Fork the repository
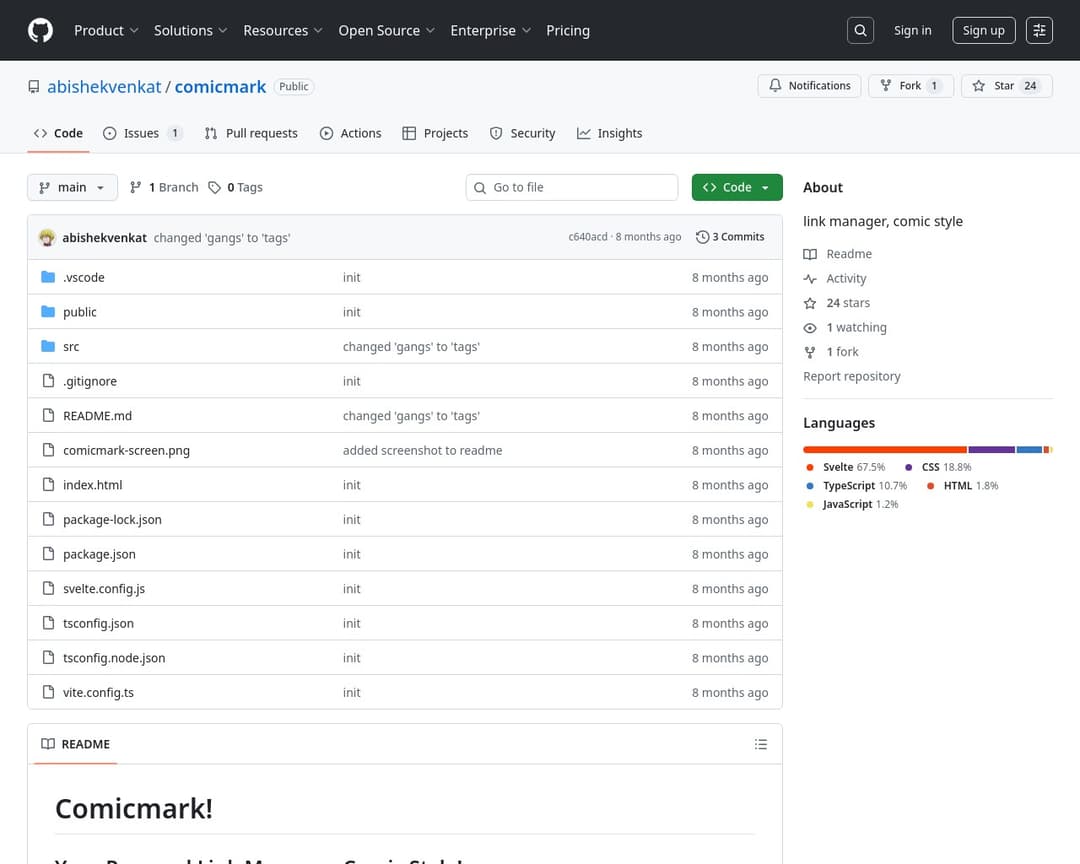The image size is (1080, 864). pyautogui.click(x=910, y=86)
